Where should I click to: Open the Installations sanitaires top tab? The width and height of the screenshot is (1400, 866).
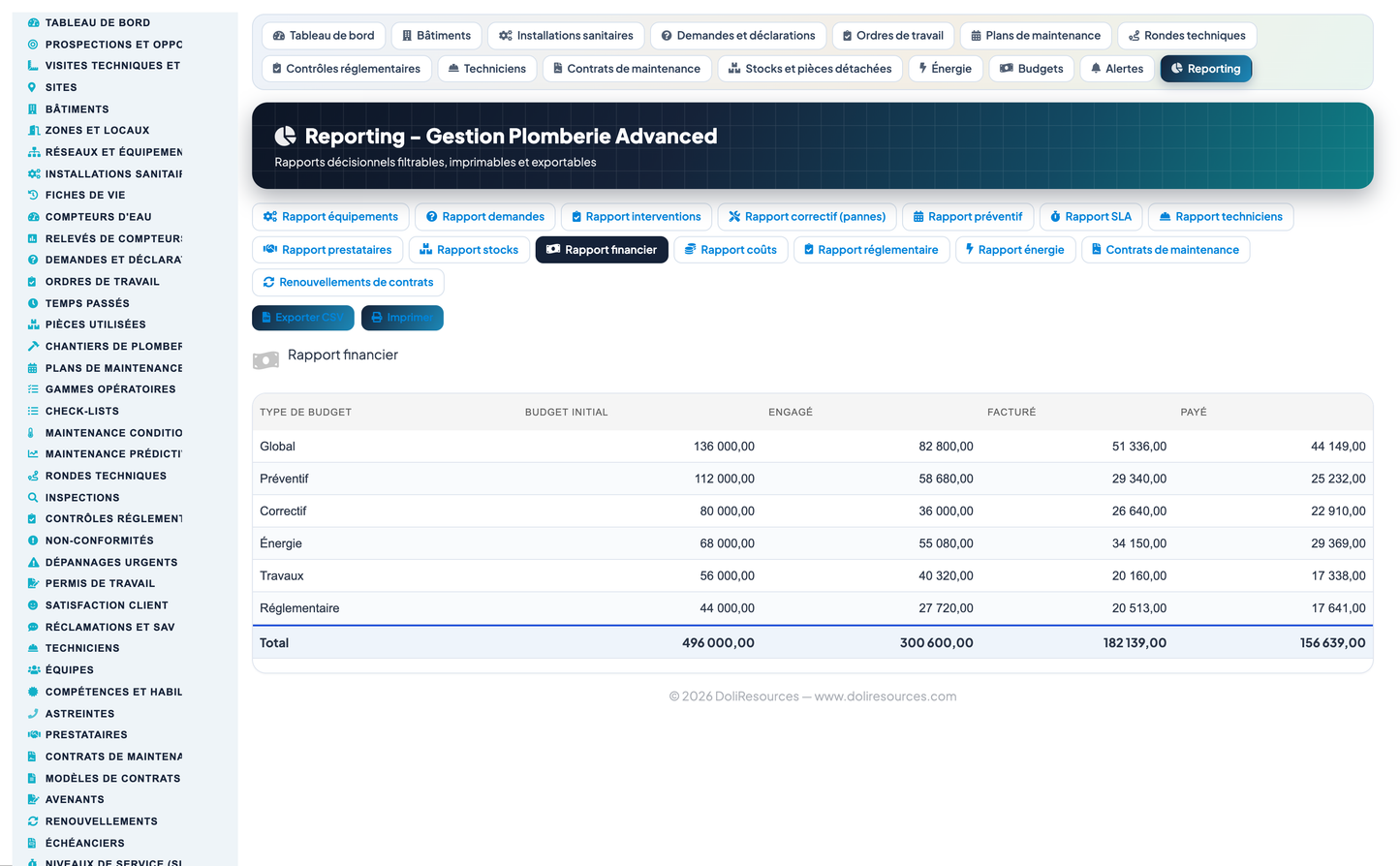pyautogui.click(x=566, y=36)
